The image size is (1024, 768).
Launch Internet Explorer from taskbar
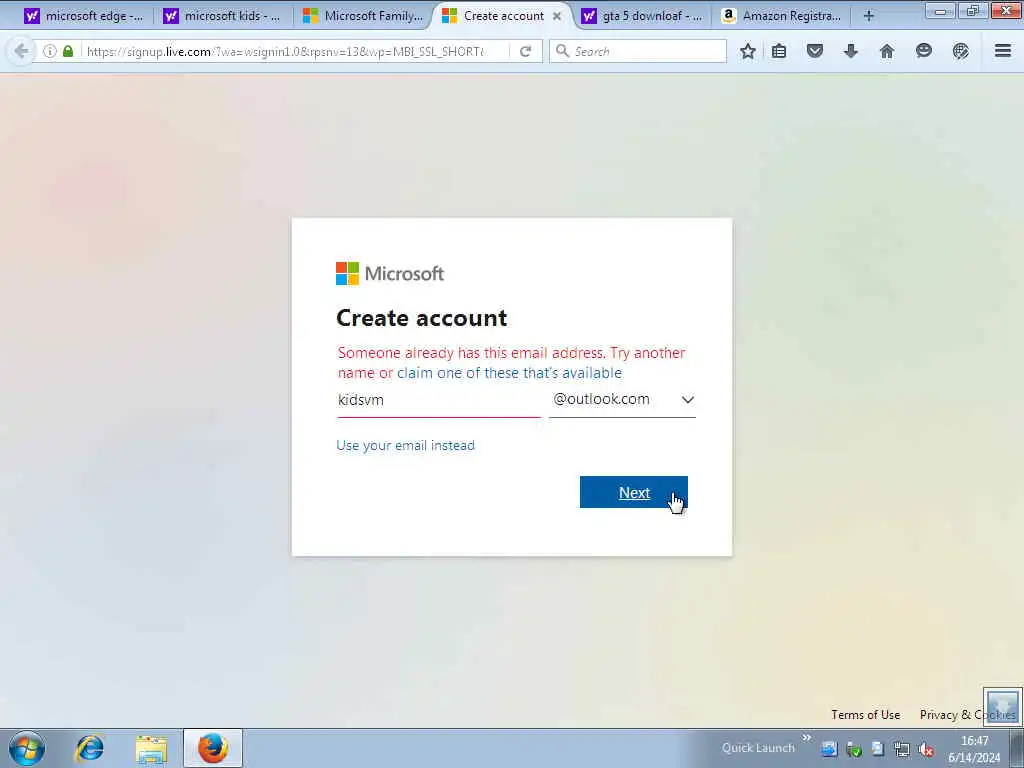point(89,748)
